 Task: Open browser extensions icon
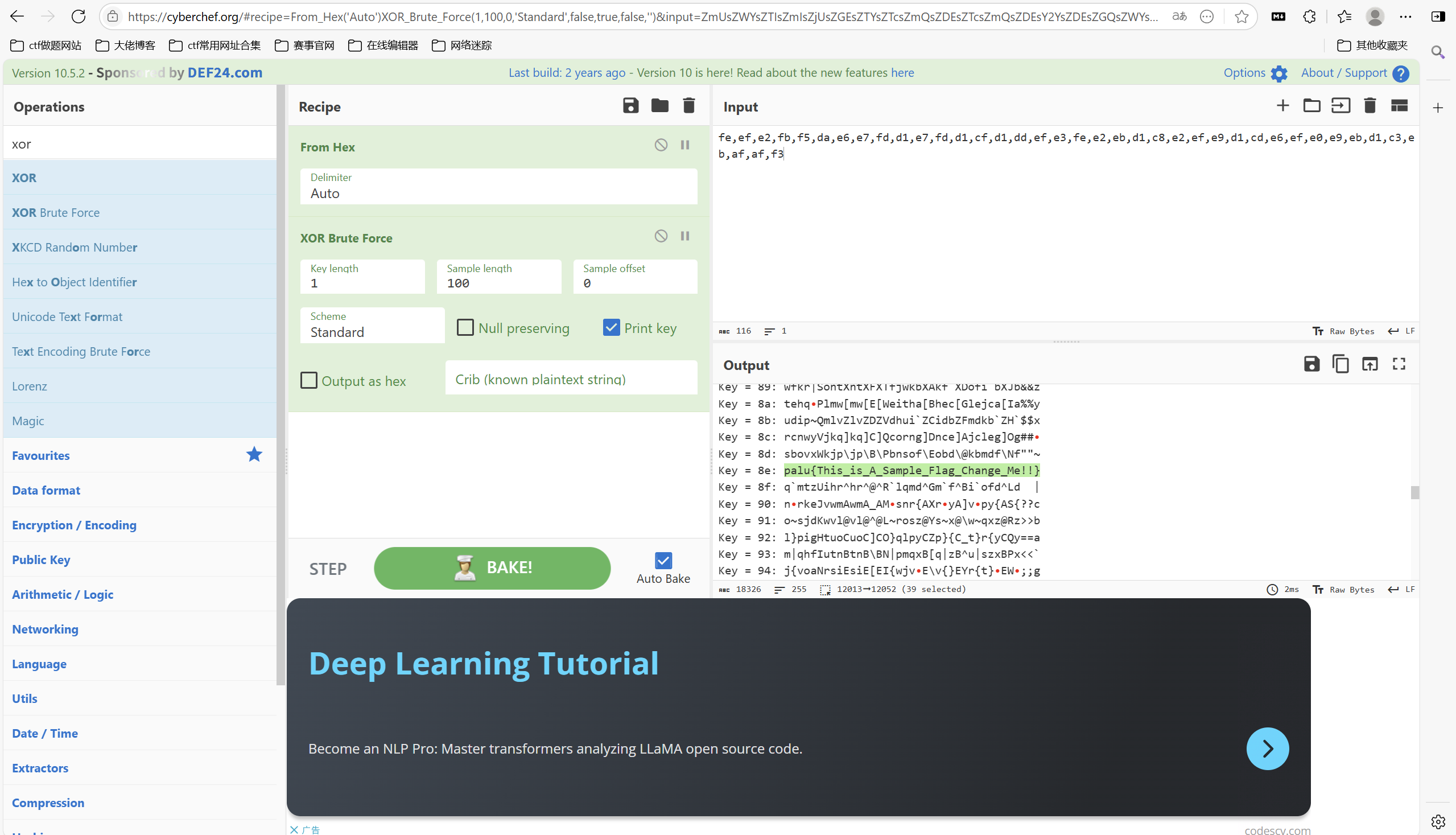pos(1309,17)
